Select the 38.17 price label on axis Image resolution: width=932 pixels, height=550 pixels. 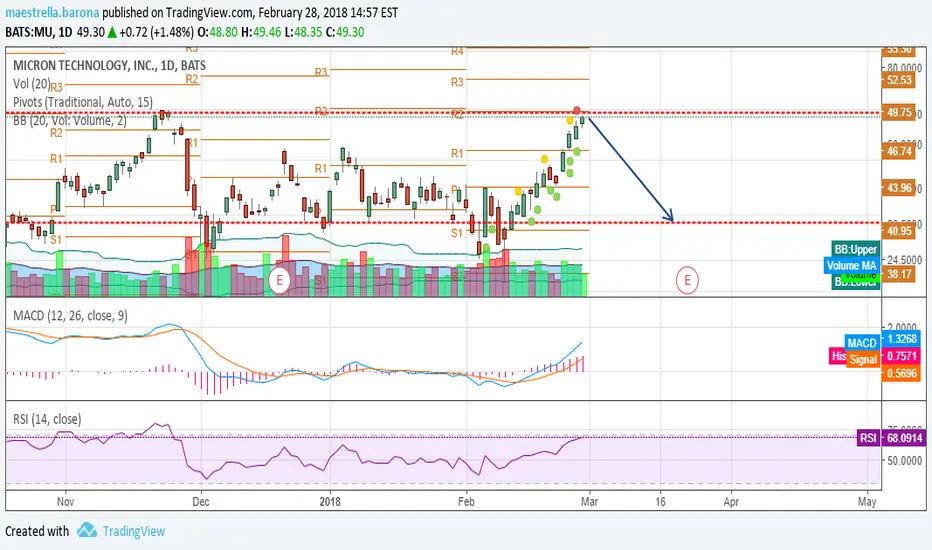click(x=899, y=274)
